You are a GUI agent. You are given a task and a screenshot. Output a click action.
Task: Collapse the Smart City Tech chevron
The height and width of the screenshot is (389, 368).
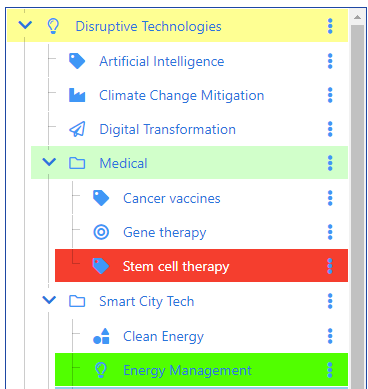(x=49, y=300)
